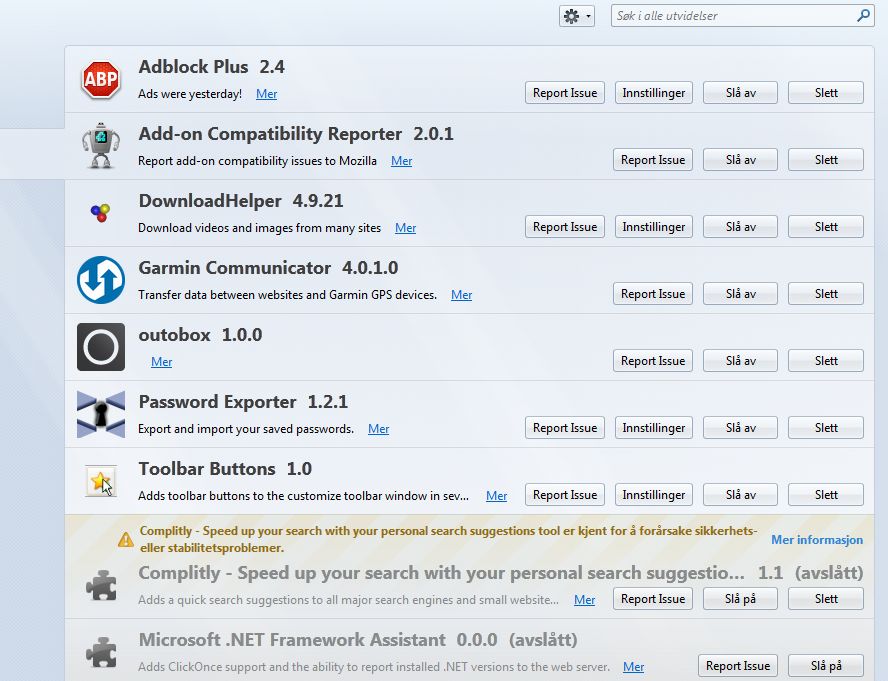Select the 'Export and import your saved passwords.' text
The height and width of the screenshot is (681, 888).
(x=246, y=429)
